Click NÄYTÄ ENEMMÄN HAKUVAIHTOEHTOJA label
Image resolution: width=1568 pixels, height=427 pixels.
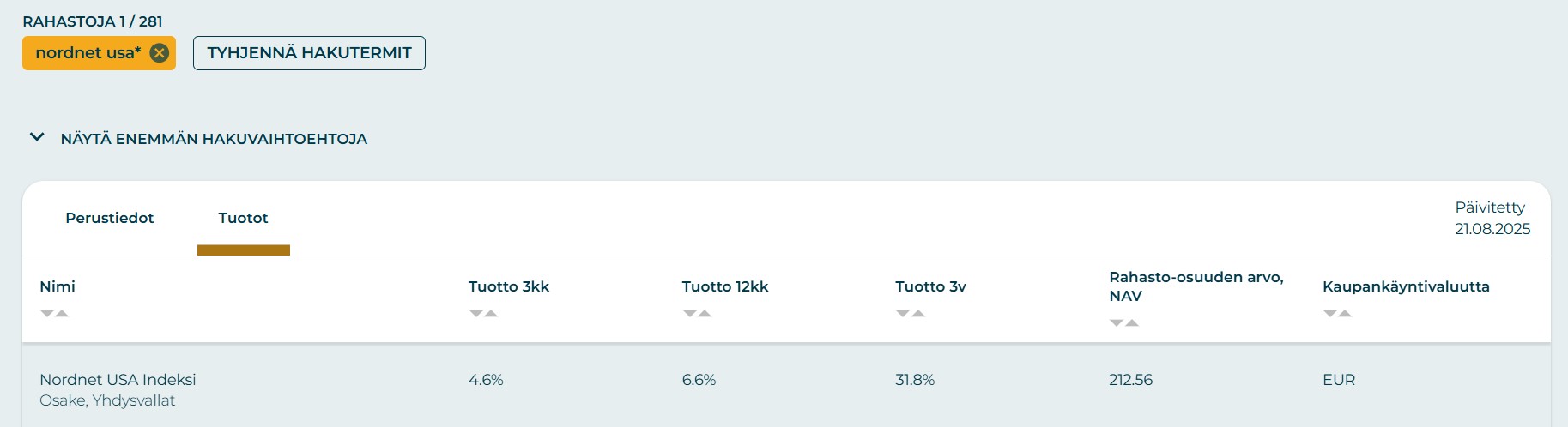click(214, 139)
